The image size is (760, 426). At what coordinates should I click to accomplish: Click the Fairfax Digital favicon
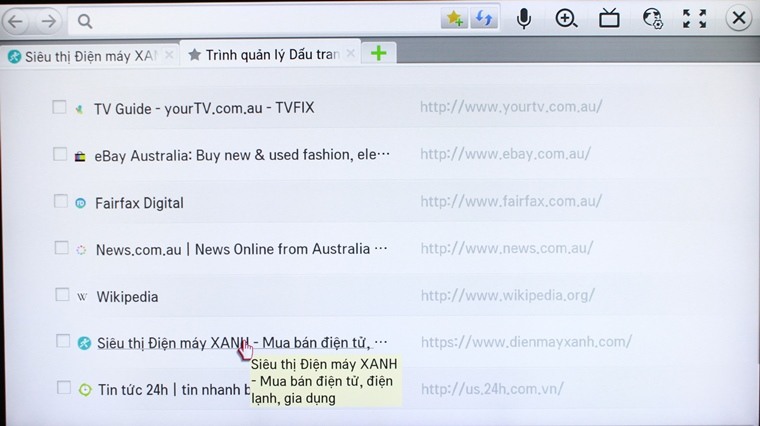tap(80, 203)
